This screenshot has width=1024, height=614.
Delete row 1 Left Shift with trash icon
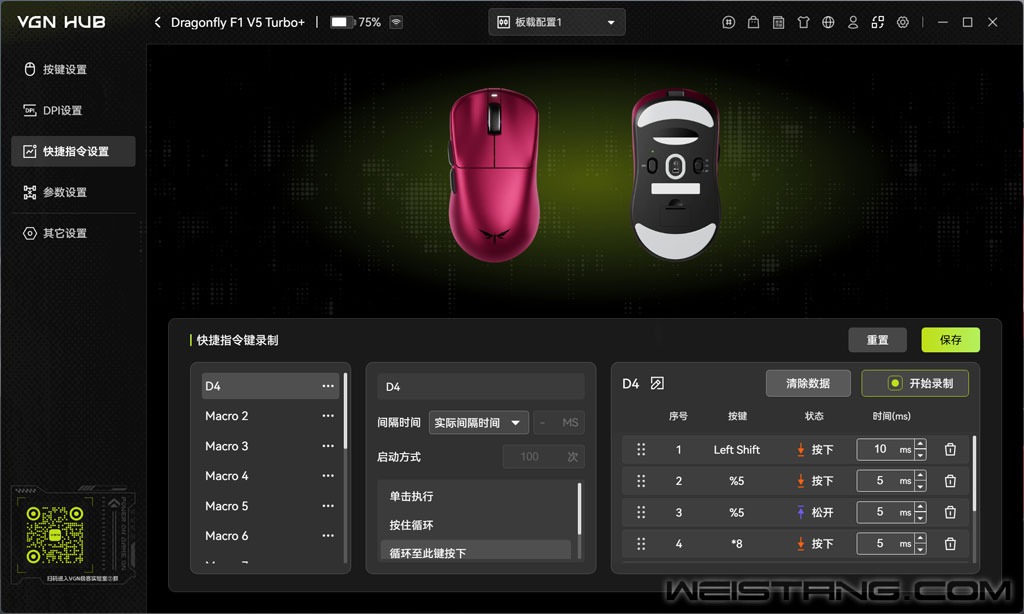pyautogui.click(x=950, y=449)
